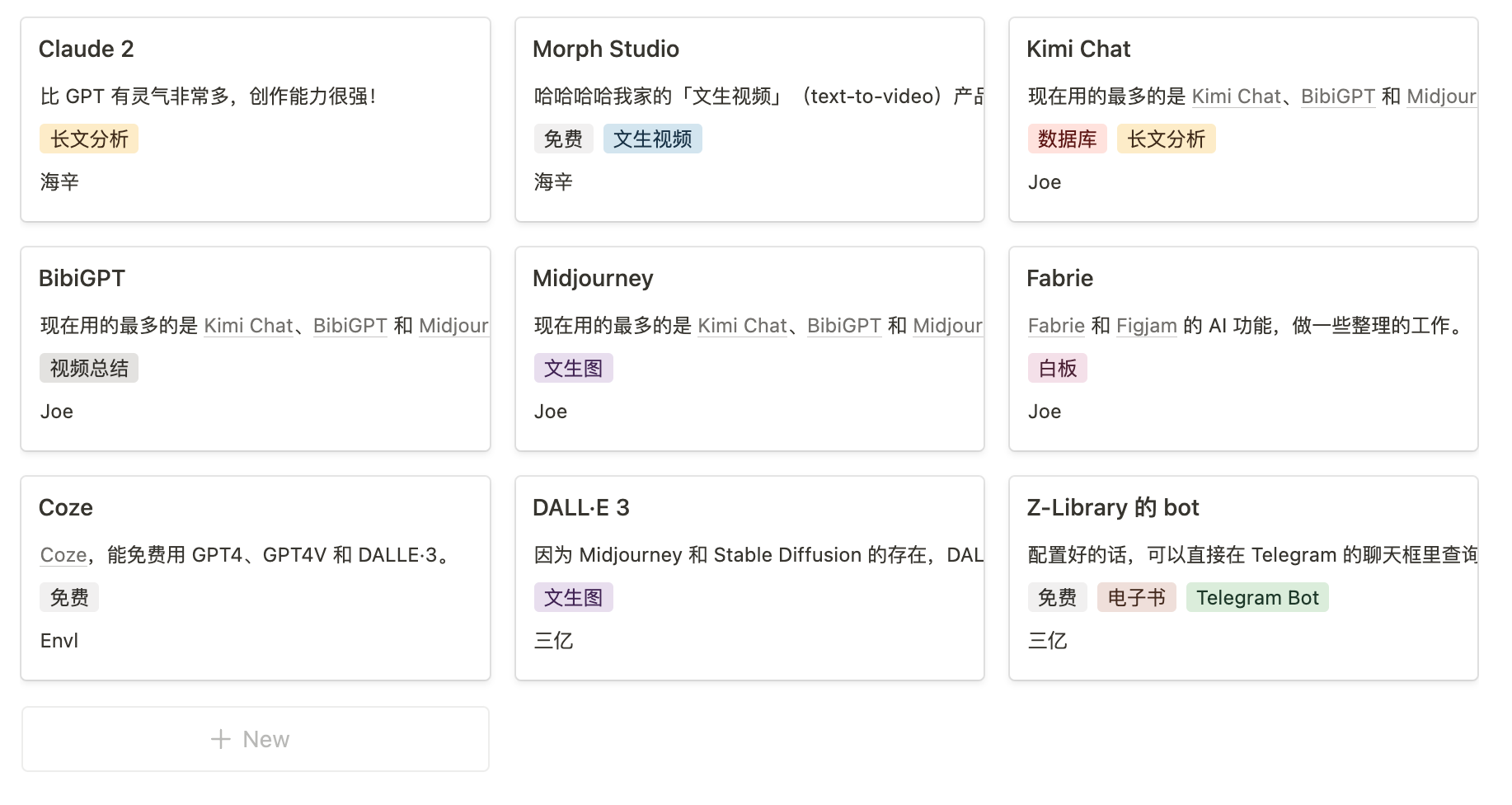Open the Z-Library 的 bot card title
Image resolution: width=1512 pixels, height=805 pixels.
pos(1113,508)
